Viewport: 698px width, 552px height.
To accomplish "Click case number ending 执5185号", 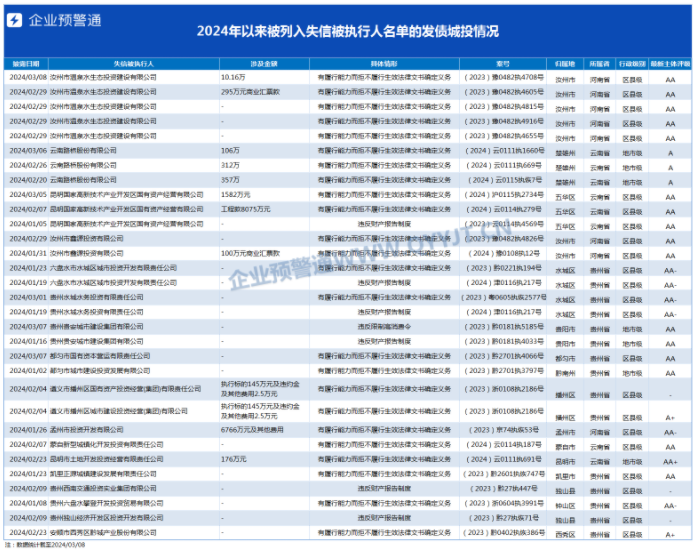I will point(503,327).
